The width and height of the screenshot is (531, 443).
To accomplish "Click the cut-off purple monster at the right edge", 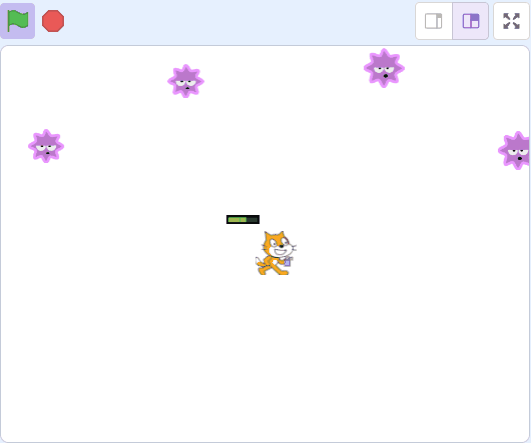I will [514, 150].
